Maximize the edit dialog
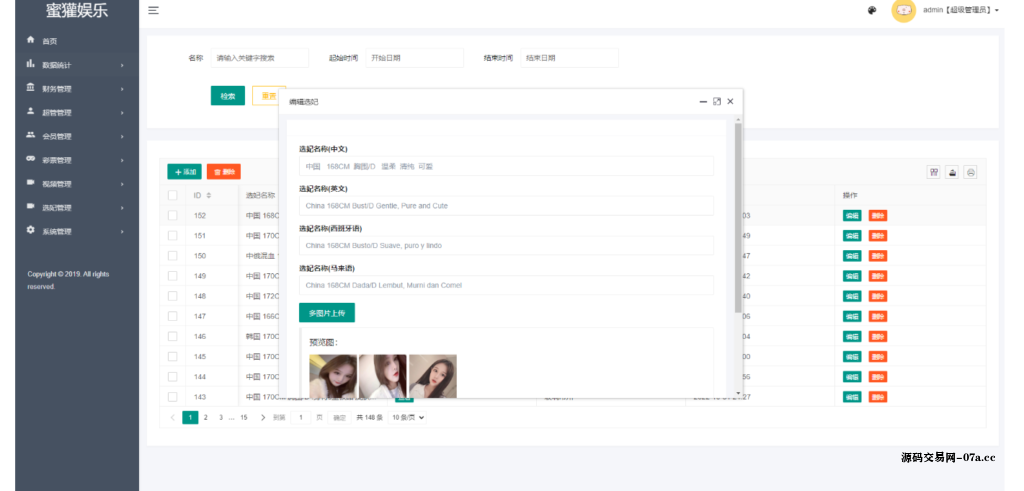The image size is (1024, 491). point(717,101)
